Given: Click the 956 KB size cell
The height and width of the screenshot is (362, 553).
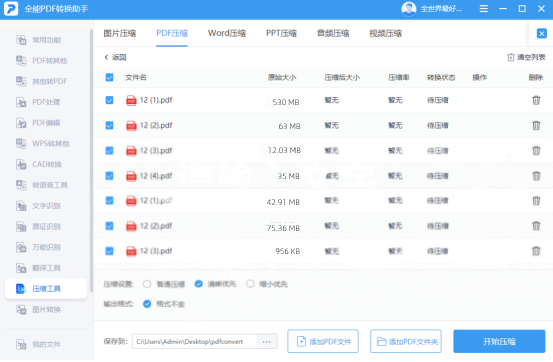Looking at the screenshot, I should [x=288, y=251].
